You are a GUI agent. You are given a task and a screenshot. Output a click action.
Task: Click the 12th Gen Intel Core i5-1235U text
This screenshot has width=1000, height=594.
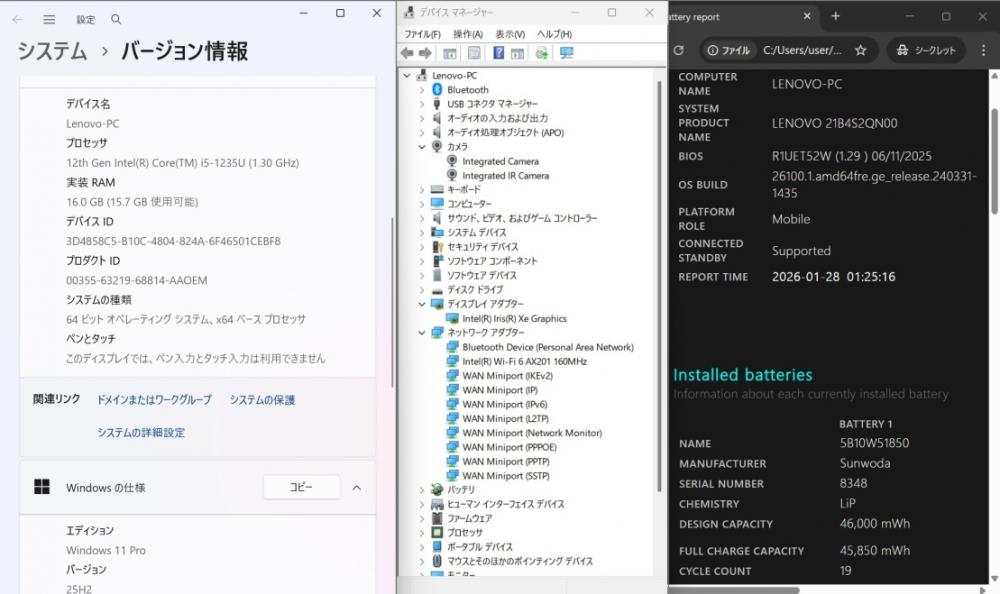pyautogui.click(x=182, y=163)
